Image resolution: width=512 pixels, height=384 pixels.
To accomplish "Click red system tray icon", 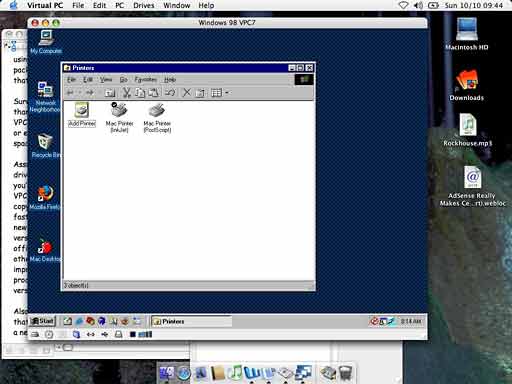I will (x=374, y=321).
